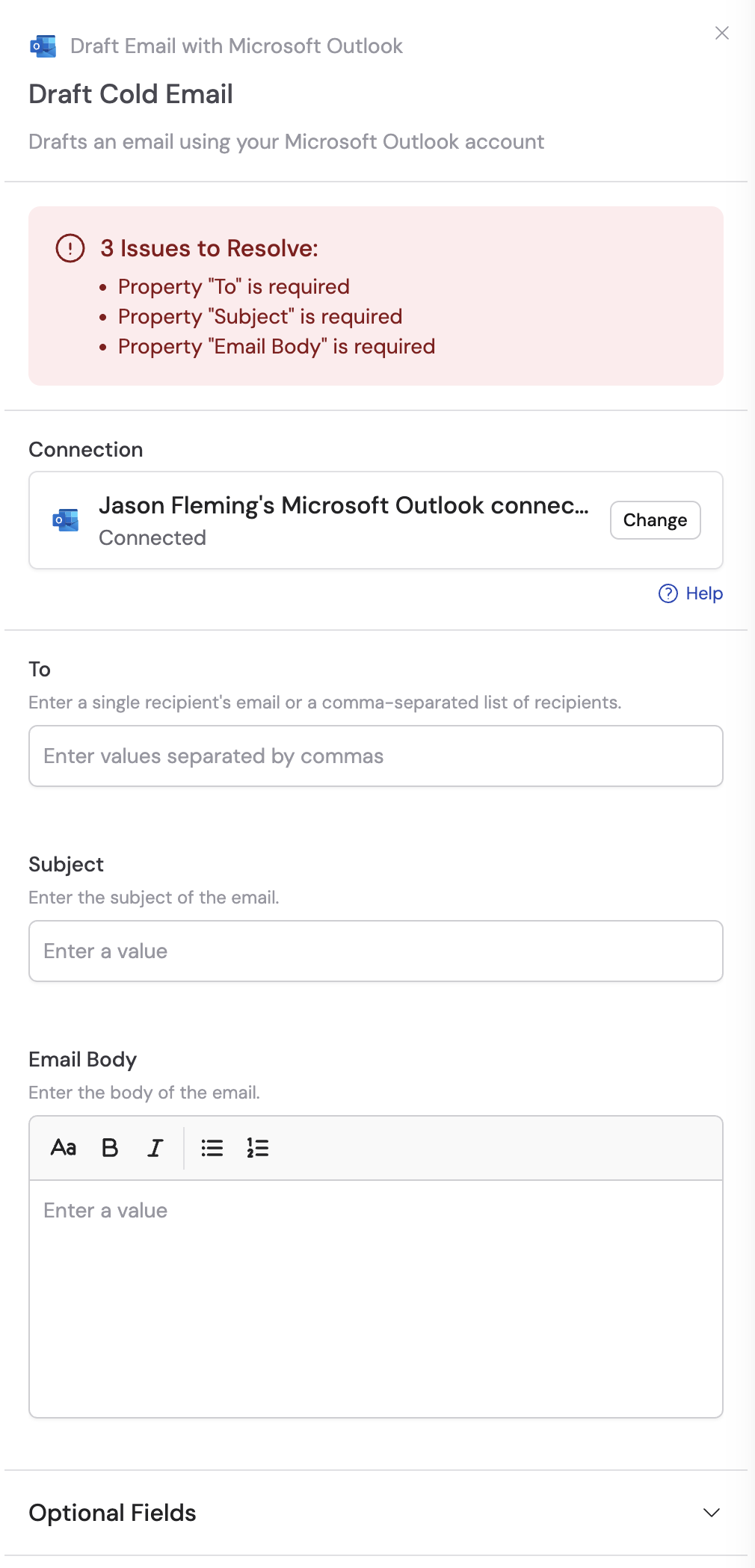Select the bulleted list formatting icon
Screen dimensions: 755x1568
coord(212,1148)
